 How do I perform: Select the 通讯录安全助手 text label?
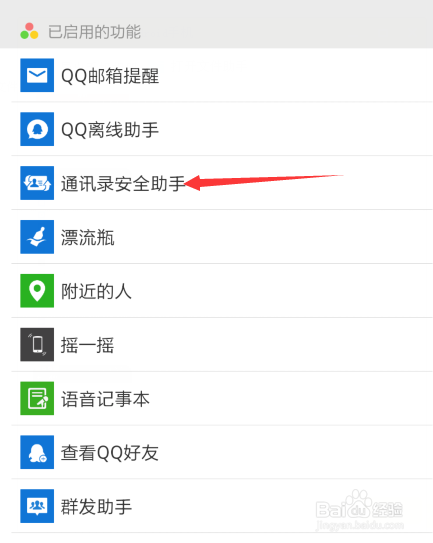tap(123, 184)
